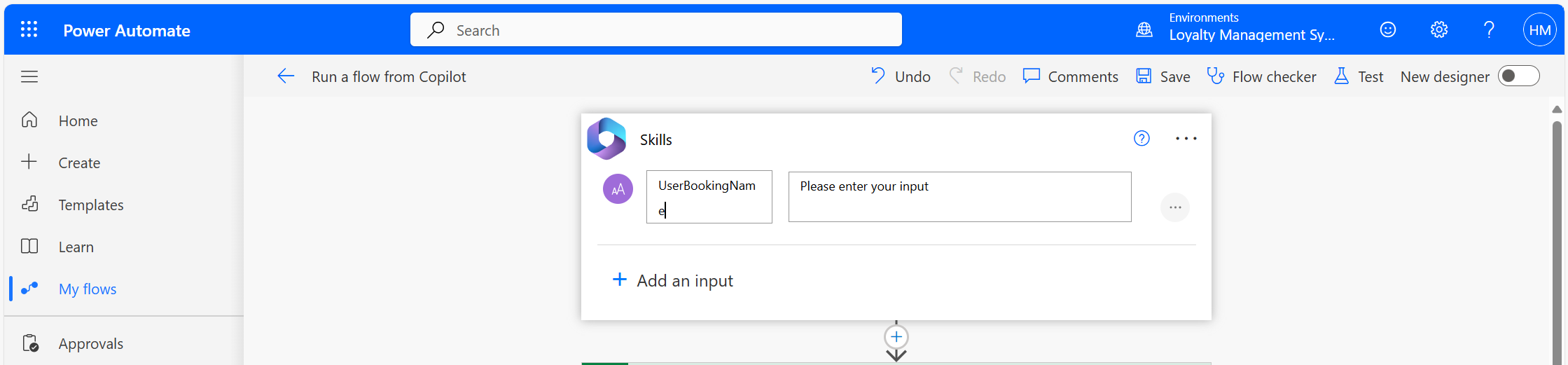Open the HM account avatar

coord(1539,29)
